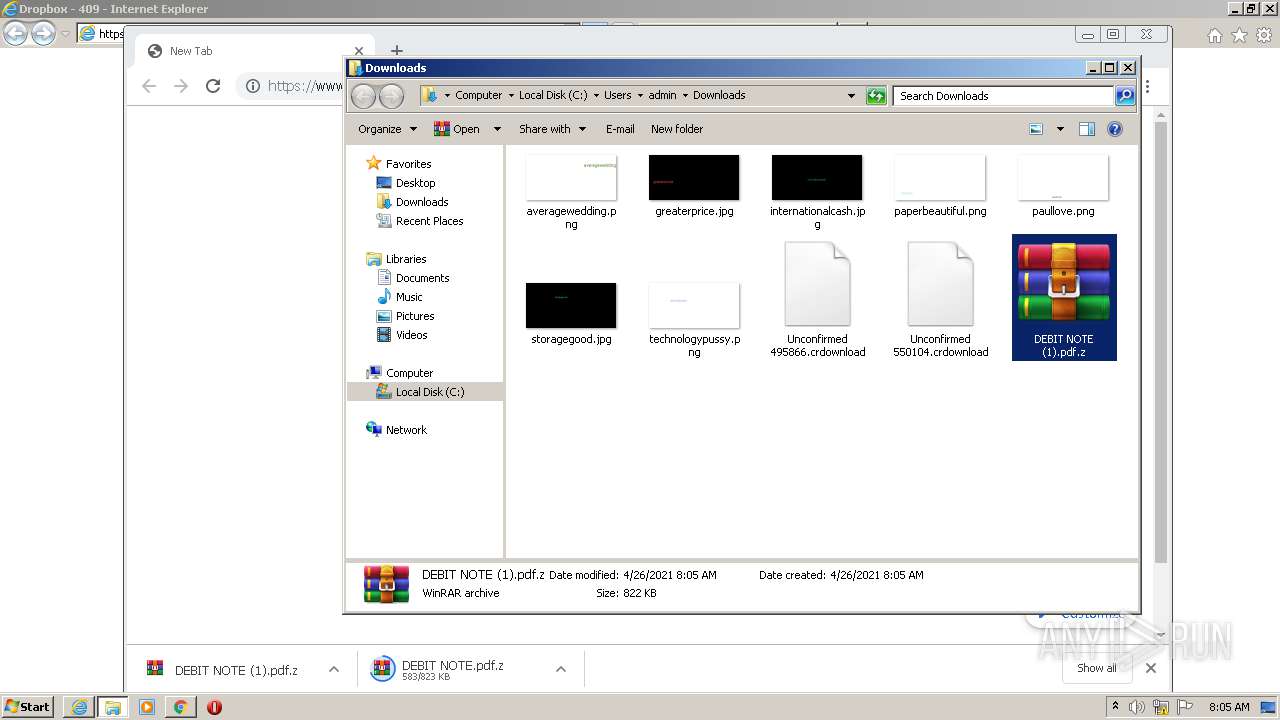This screenshot has width=1280, height=720.
Task: Open Explorer help icon
Action: 1115,129
